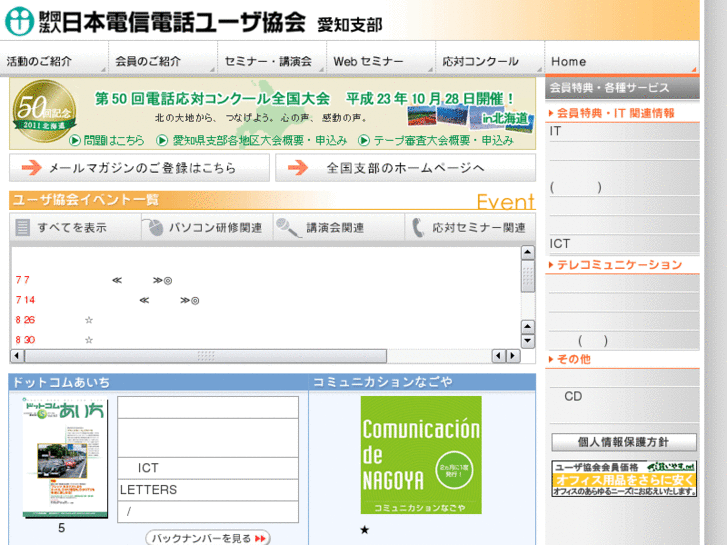
Task: Select the 7 7 event row
Action: pyautogui.click(x=94, y=280)
